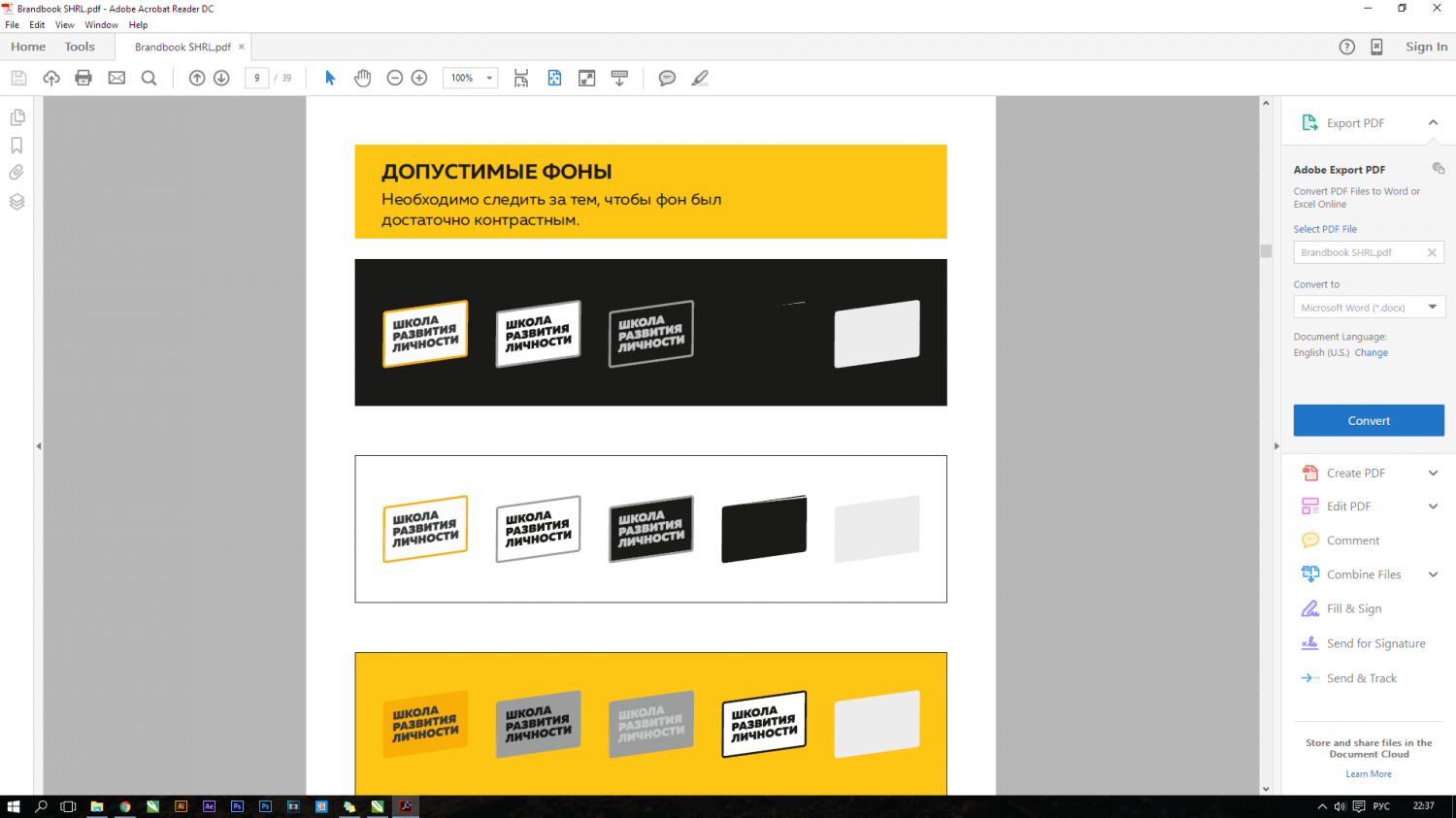The height and width of the screenshot is (818, 1456).
Task: Click the blue Convert button
Action: point(1369,421)
